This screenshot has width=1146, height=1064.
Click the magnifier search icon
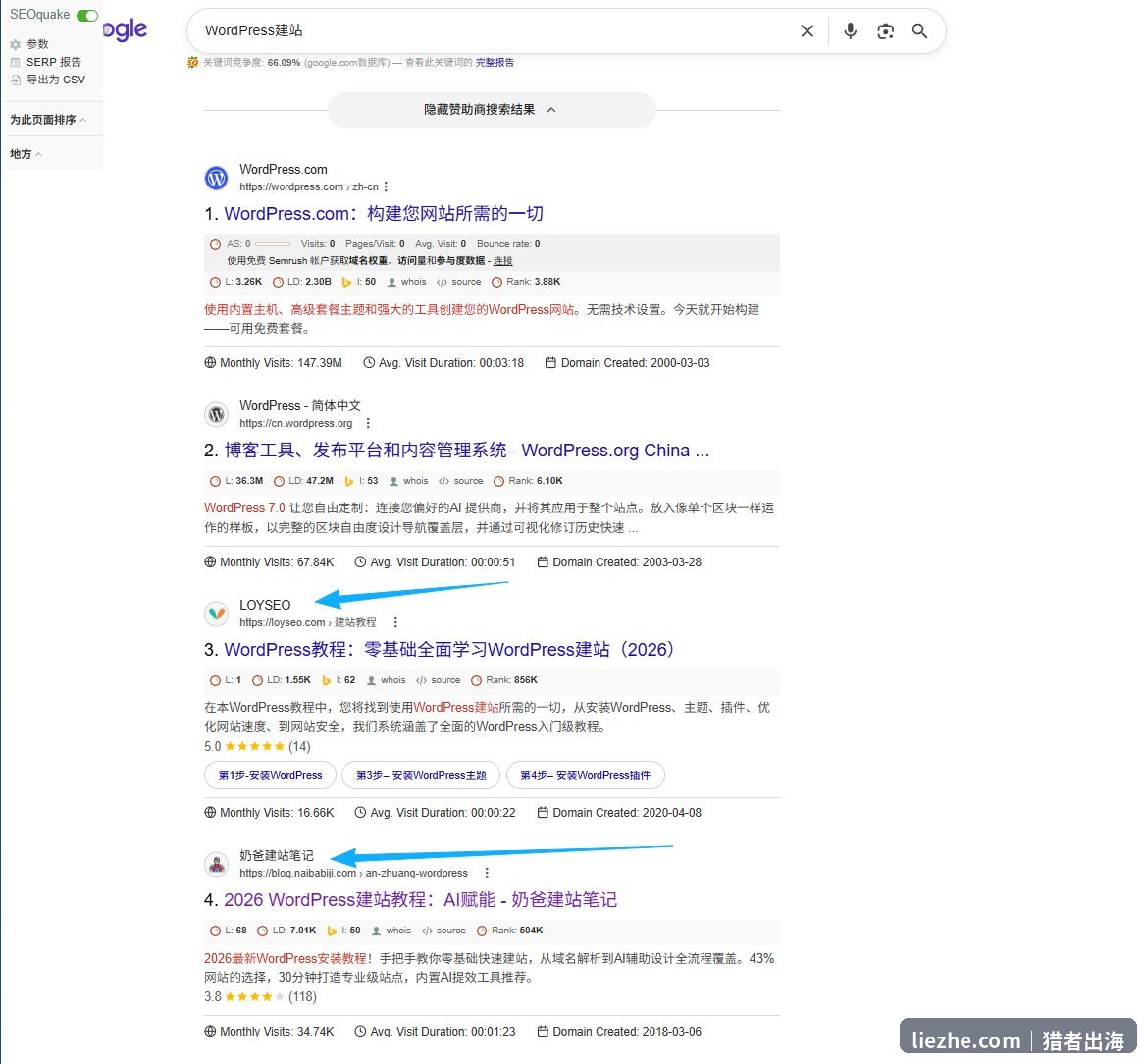coord(919,30)
